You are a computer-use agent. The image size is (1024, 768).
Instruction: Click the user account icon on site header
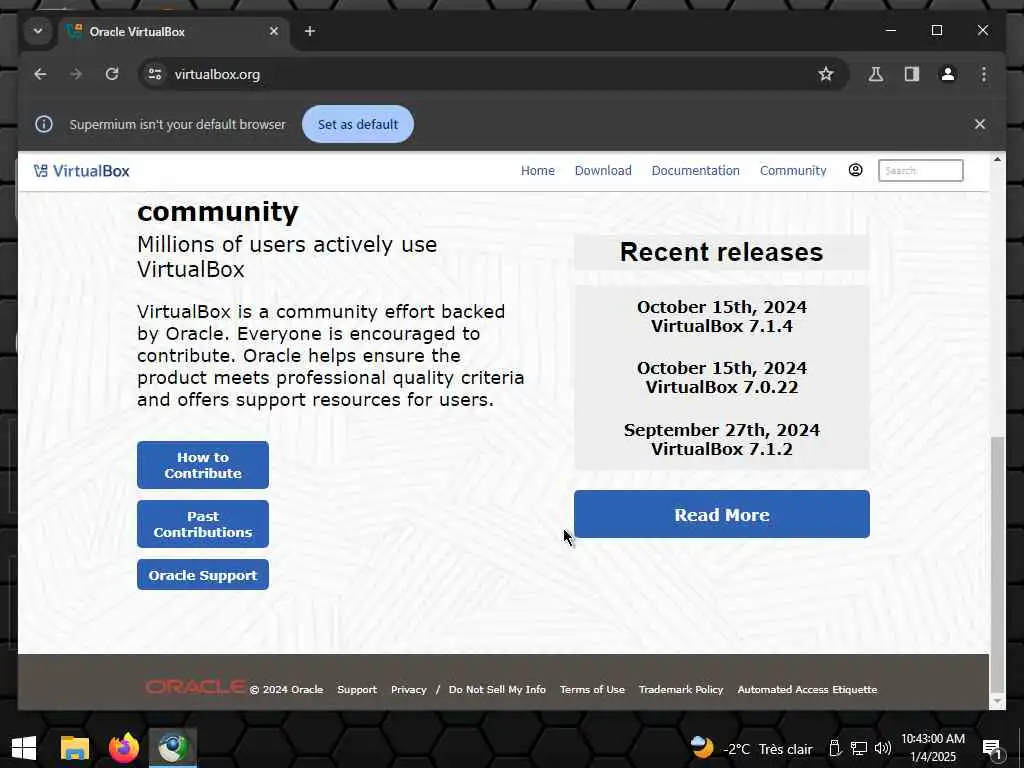[x=856, y=170]
